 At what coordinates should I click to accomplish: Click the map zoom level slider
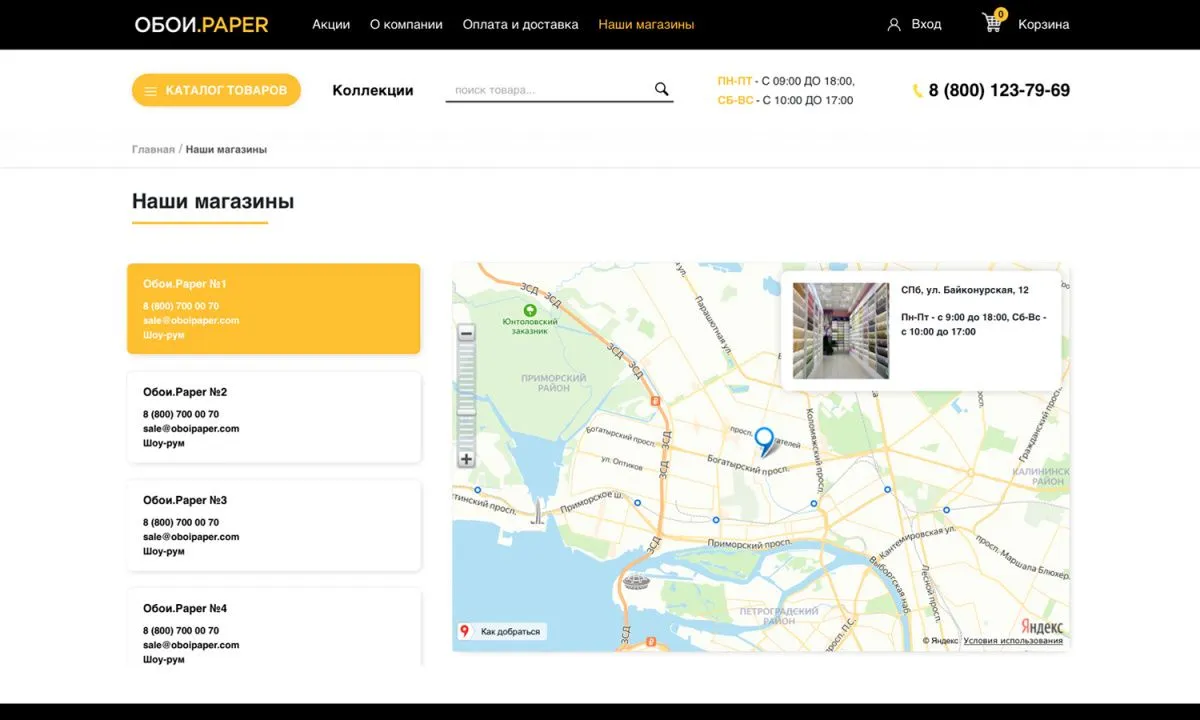[x=466, y=396]
